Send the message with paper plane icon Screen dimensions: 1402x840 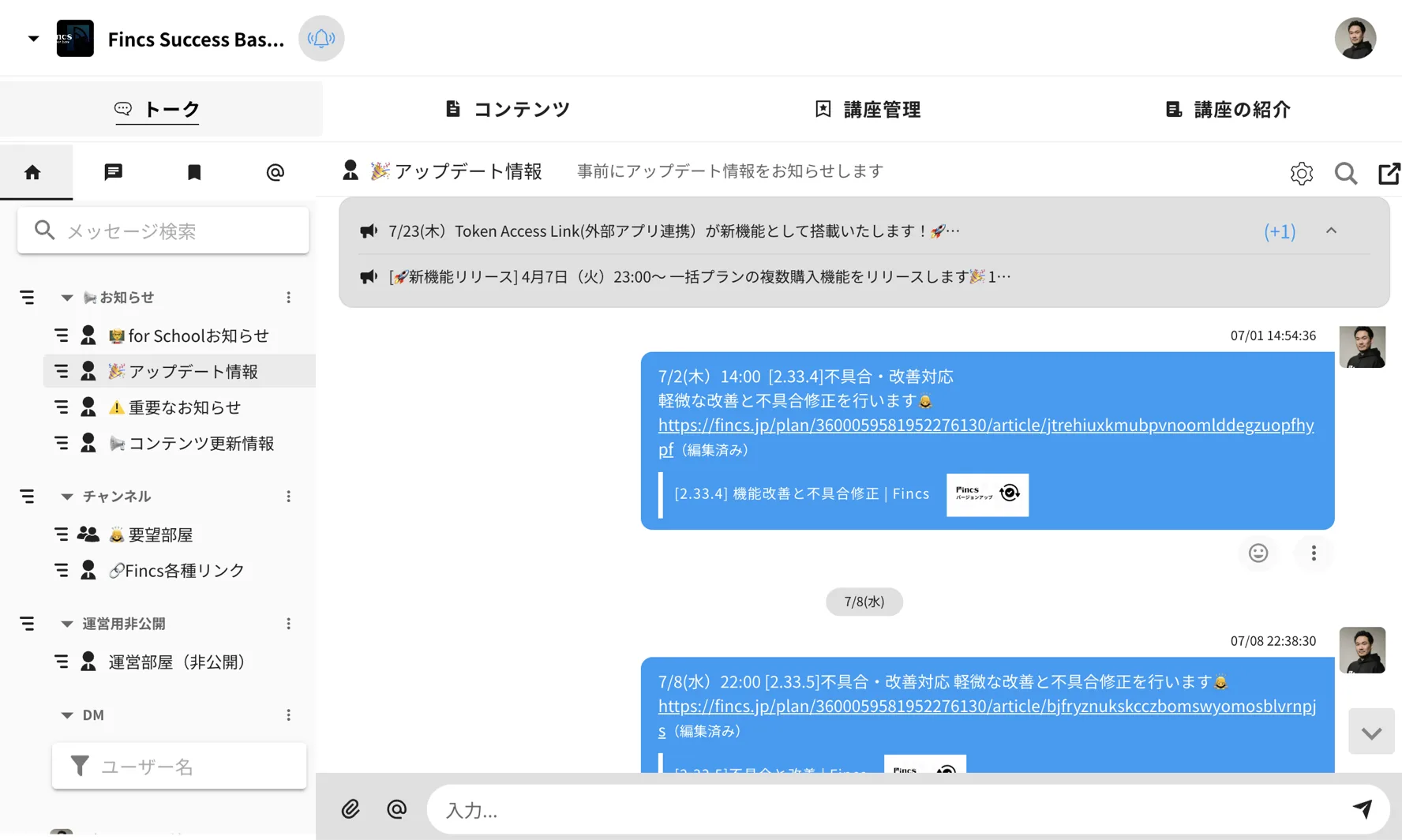pos(1362,808)
